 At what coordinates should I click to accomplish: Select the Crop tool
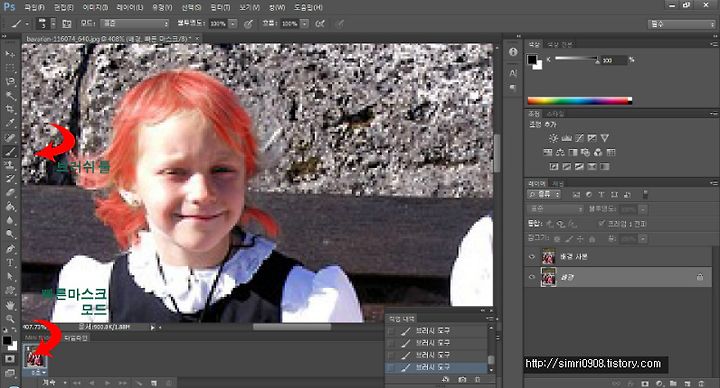(10, 109)
